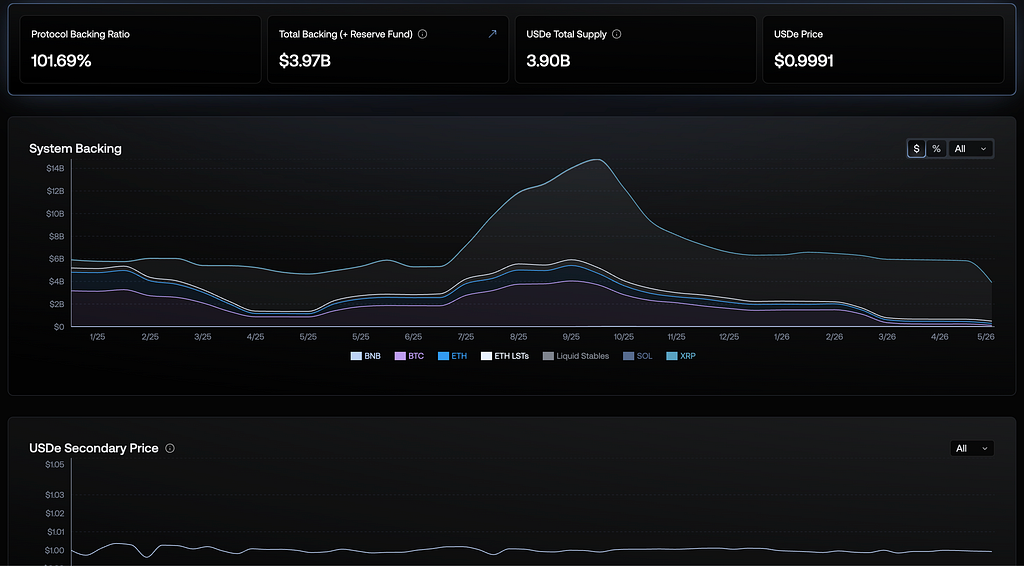
Task: Click the $1.00 price axis label
Action: tap(54, 550)
